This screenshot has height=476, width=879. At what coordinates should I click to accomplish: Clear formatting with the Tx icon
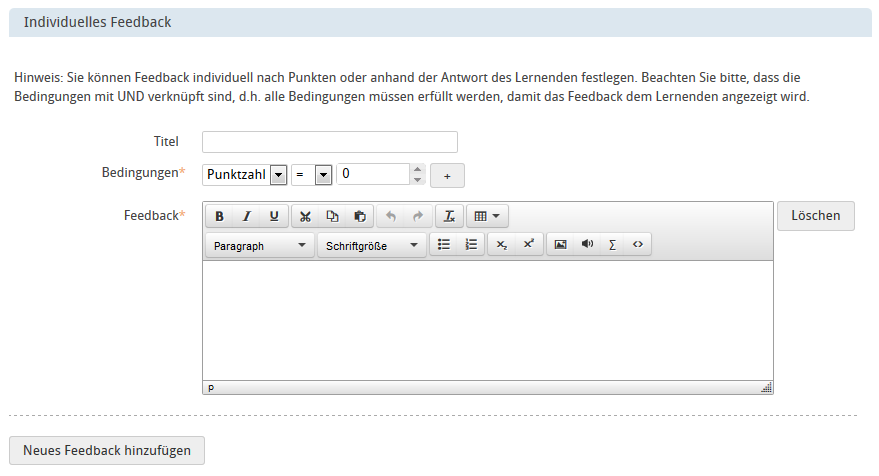click(450, 216)
